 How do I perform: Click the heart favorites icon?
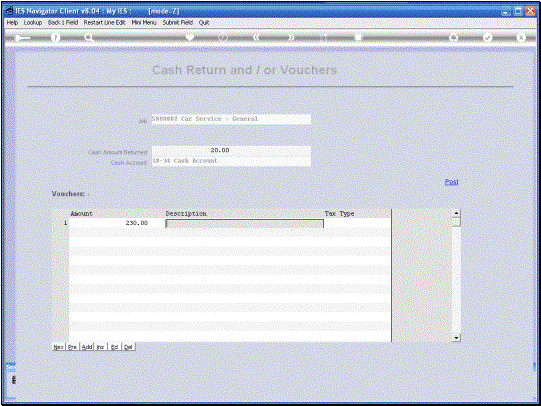click(x=190, y=37)
